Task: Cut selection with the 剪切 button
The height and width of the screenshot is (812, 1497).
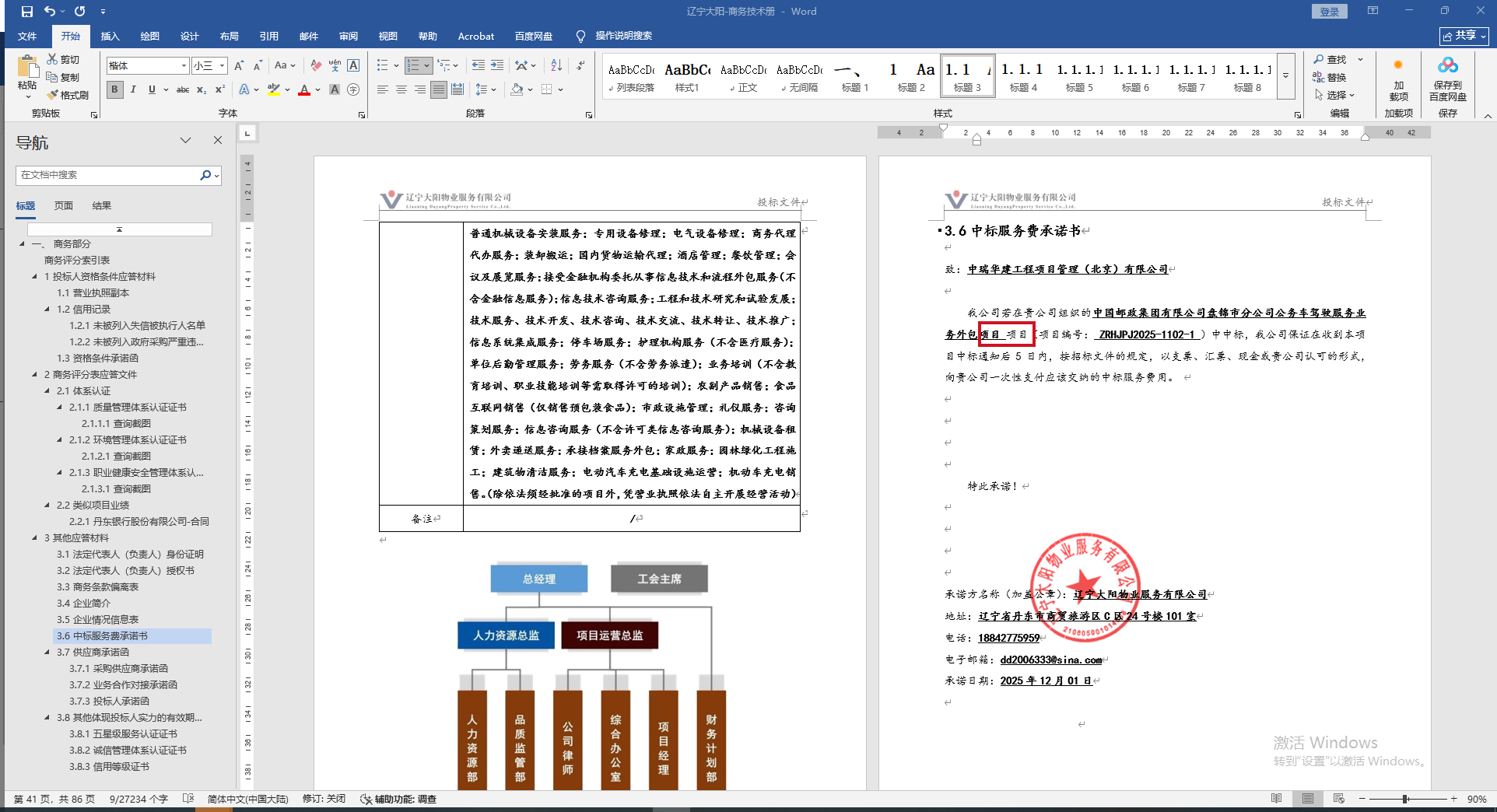Action: coord(63,59)
